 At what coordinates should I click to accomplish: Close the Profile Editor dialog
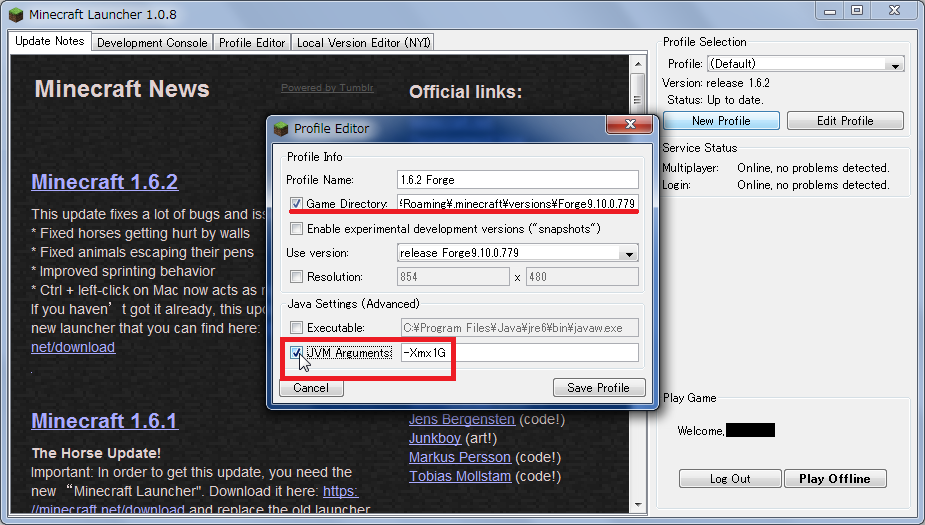[x=629, y=124]
